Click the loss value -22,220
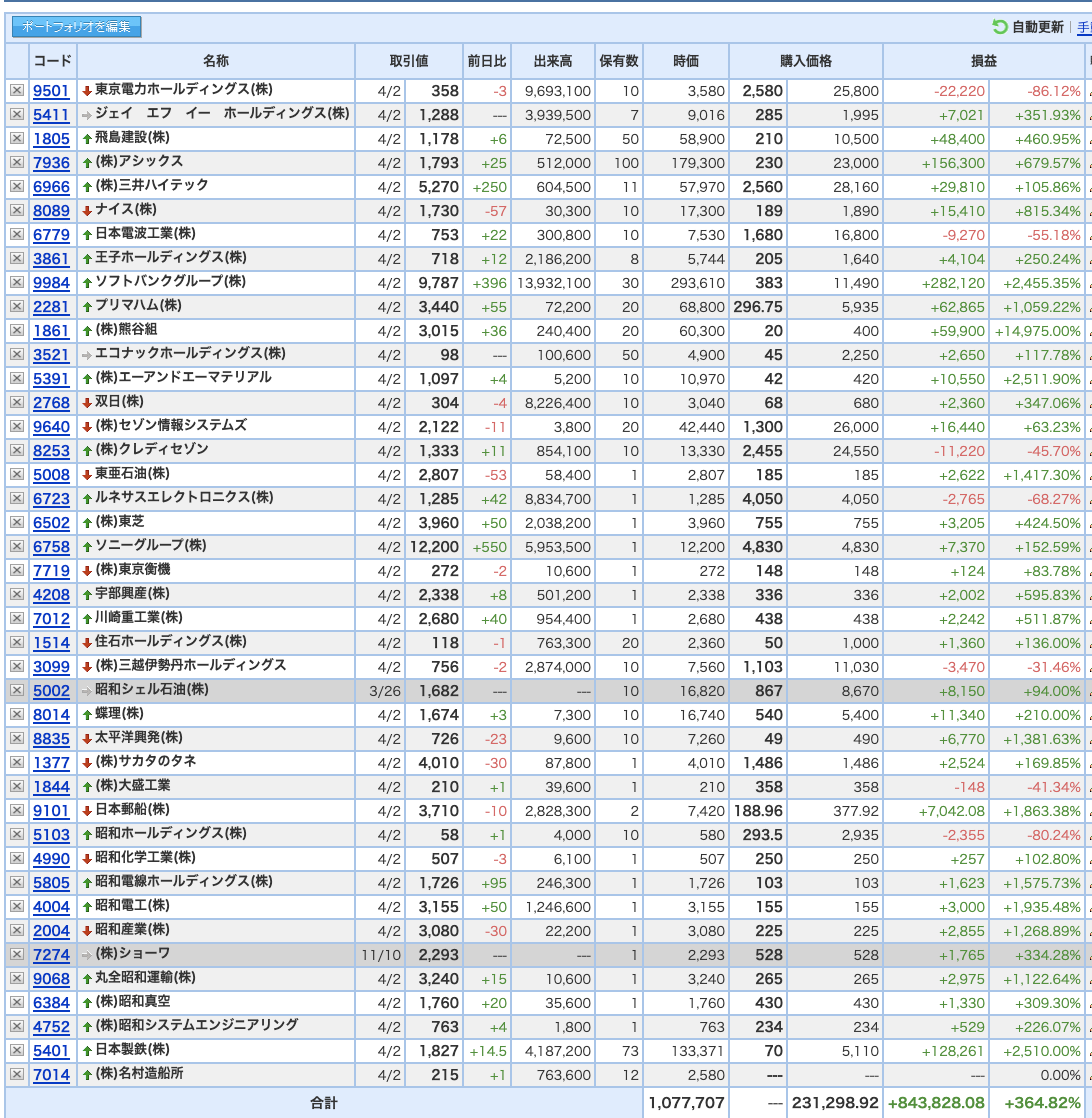The image size is (1092, 1118). (959, 91)
